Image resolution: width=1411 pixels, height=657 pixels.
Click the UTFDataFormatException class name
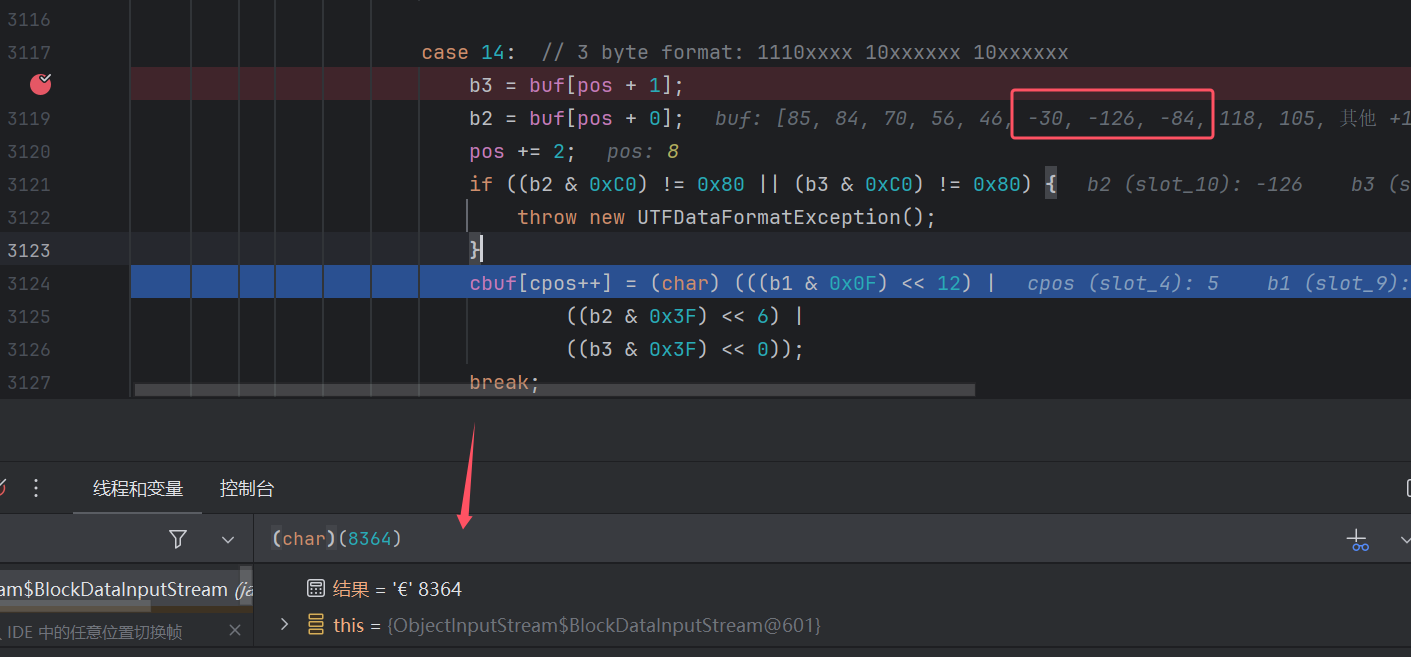pyautogui.click(x=769, y=217)
